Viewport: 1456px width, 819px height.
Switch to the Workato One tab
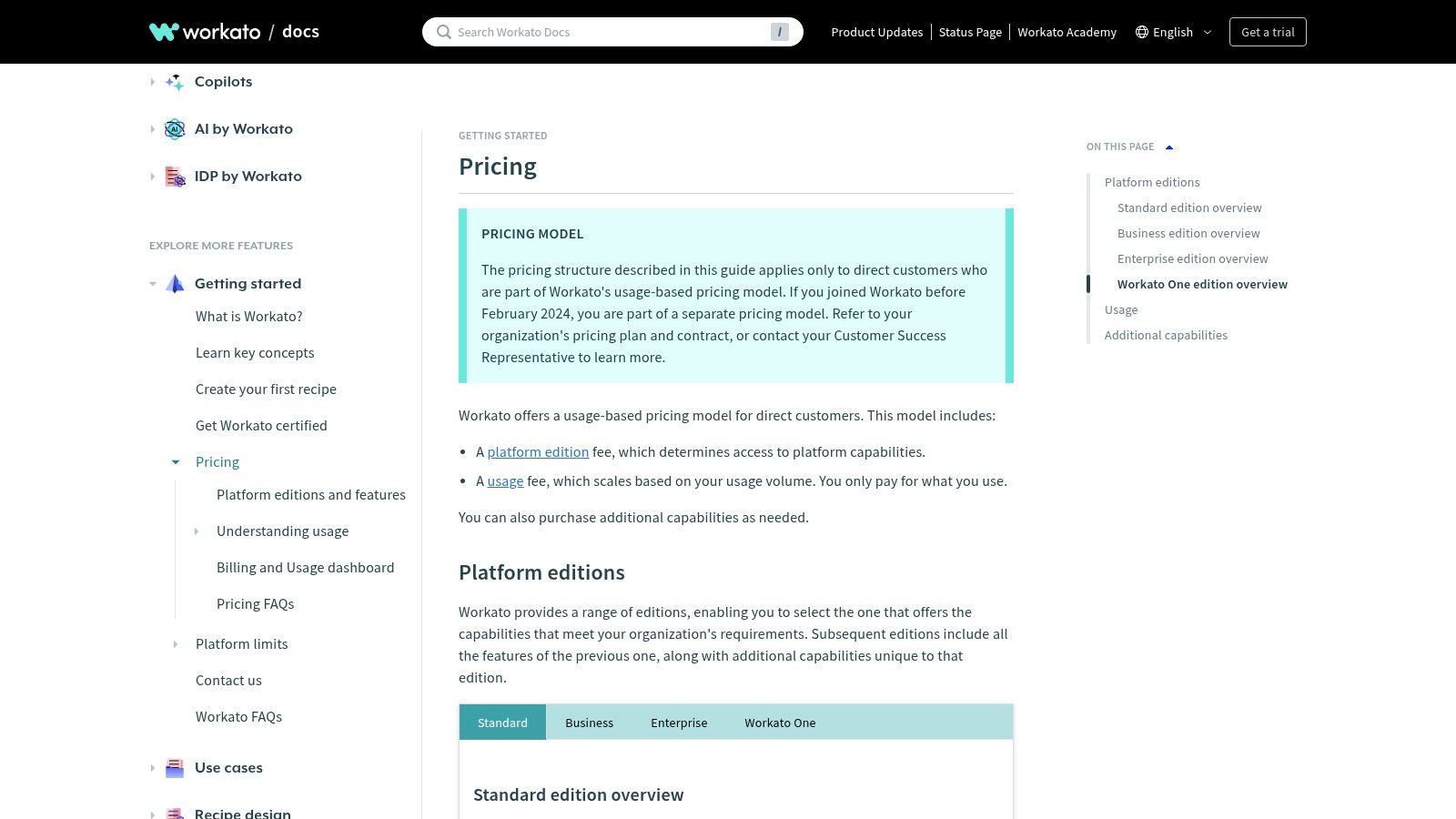780,722
